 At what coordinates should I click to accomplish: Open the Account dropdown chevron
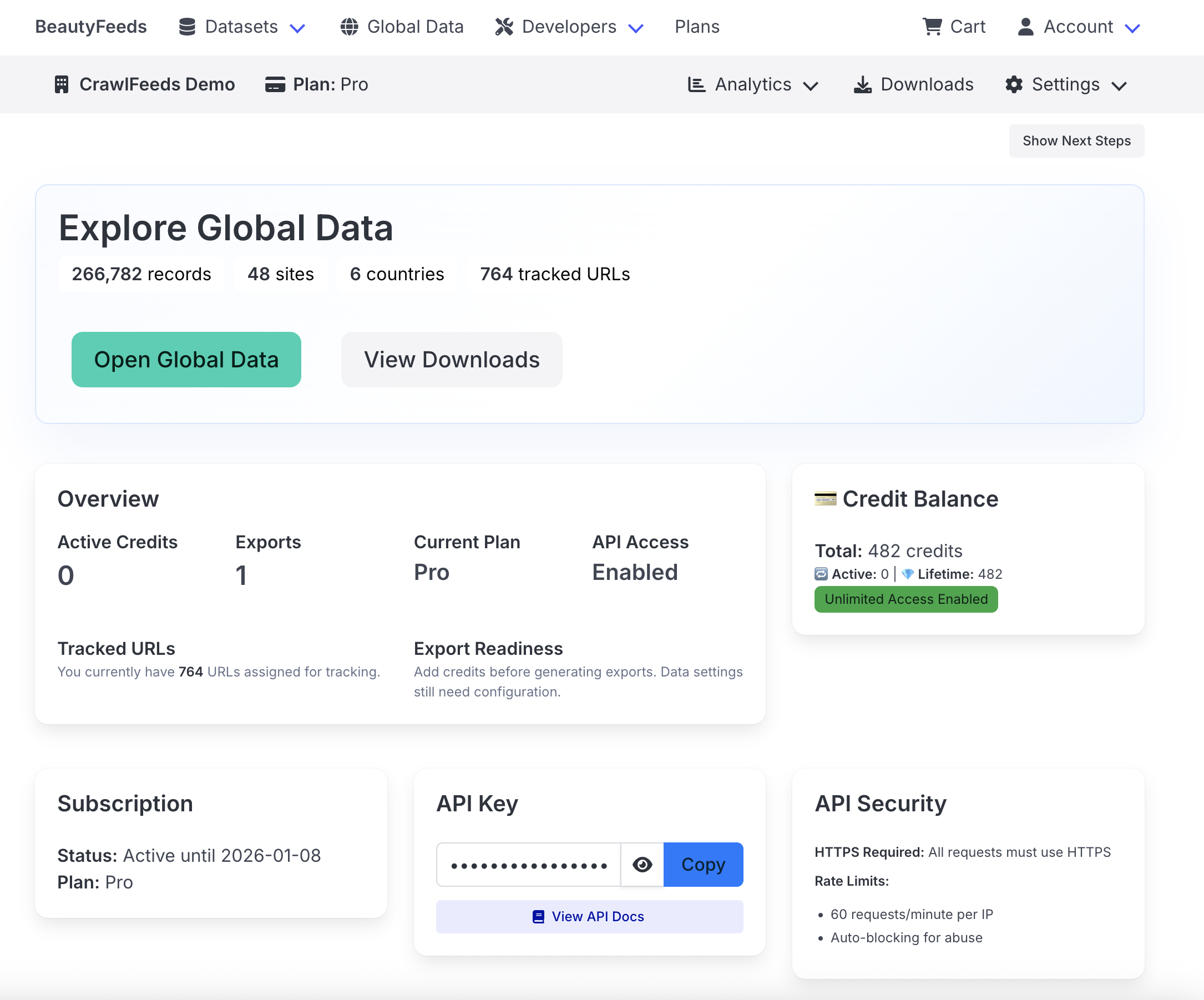tap(1132, 28)
